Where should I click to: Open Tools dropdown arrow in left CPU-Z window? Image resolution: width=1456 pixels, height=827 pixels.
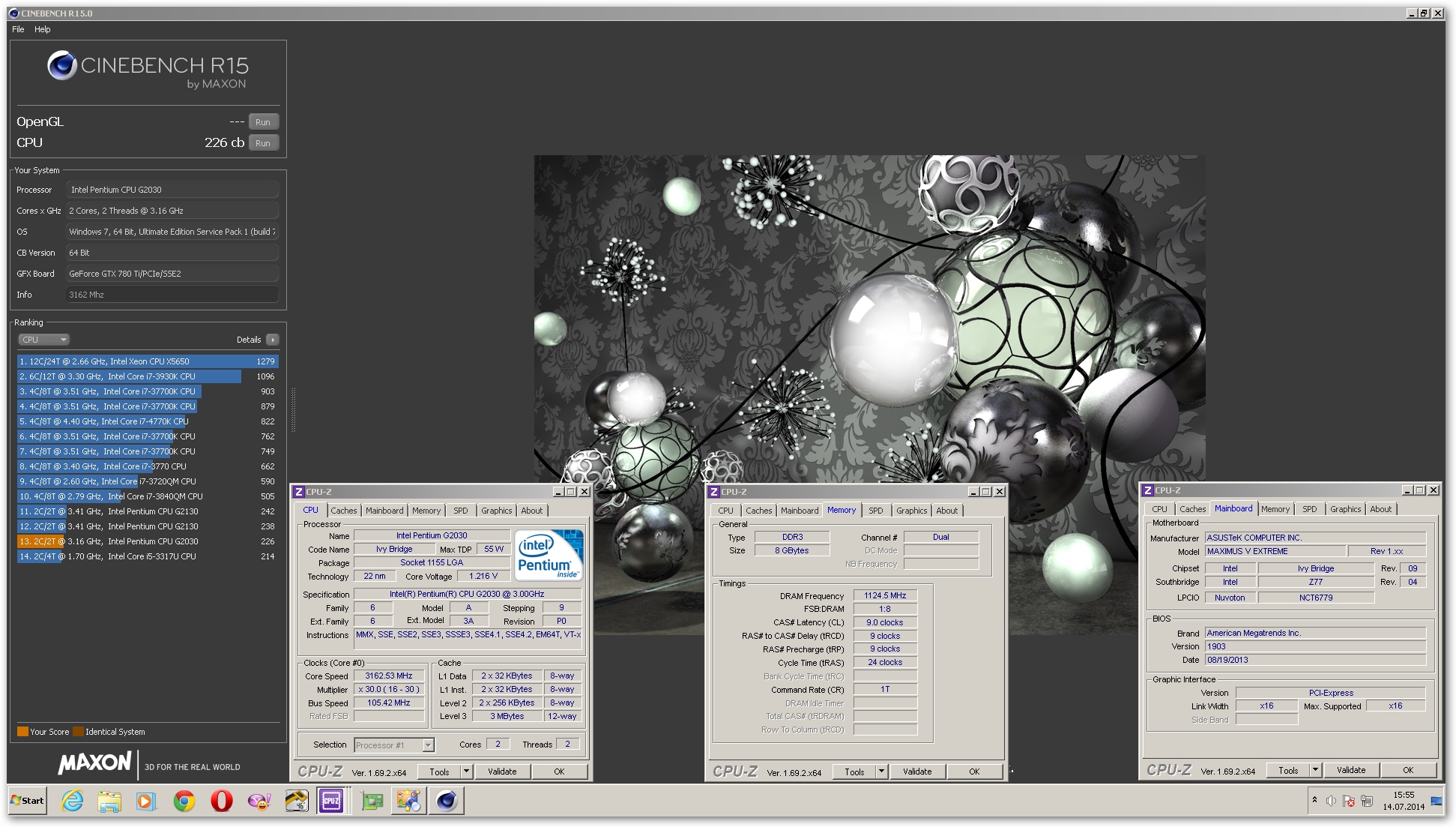click(x=466, y=772)
